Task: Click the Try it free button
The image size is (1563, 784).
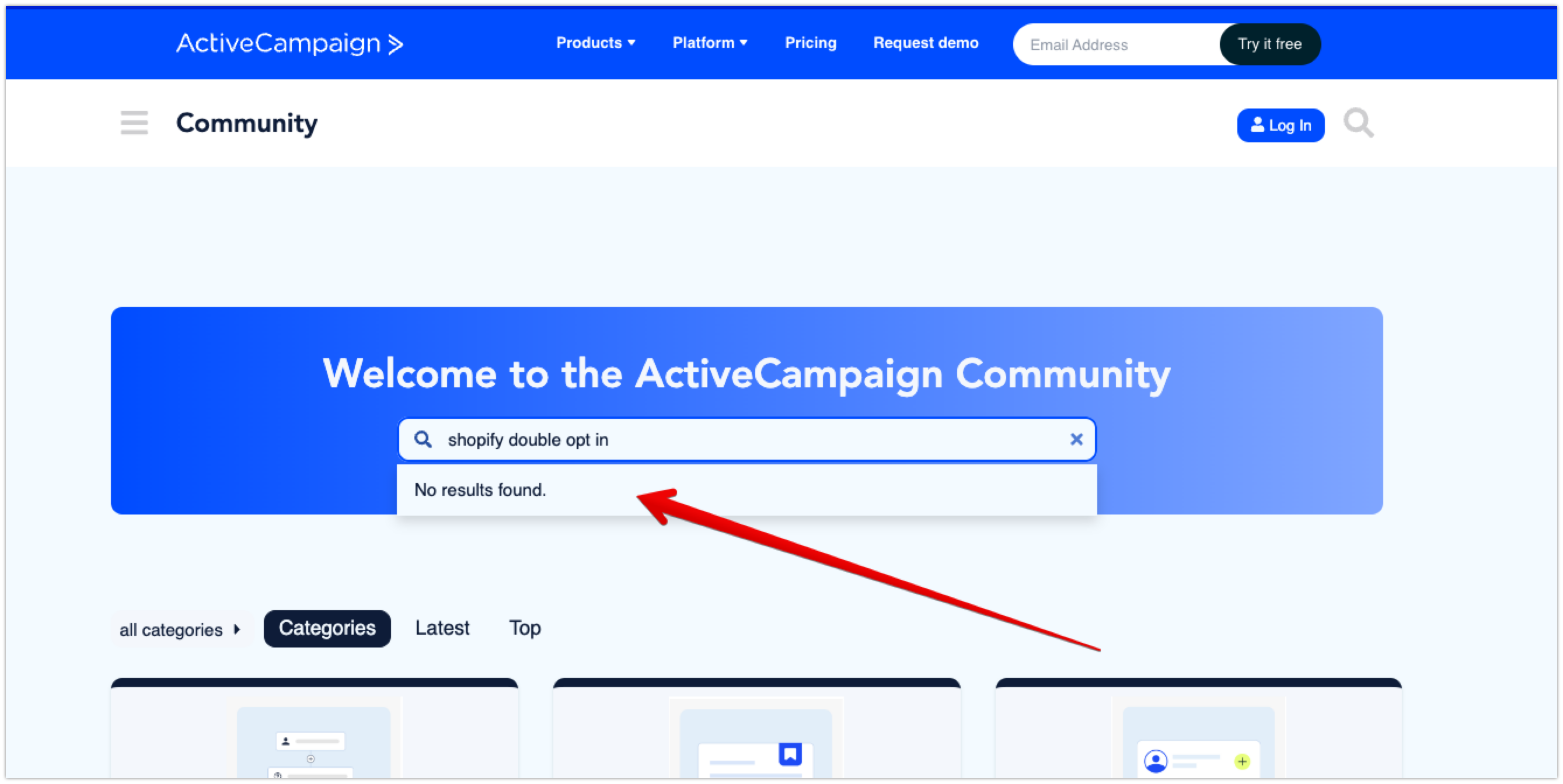Action: (x=1269, y=44)
